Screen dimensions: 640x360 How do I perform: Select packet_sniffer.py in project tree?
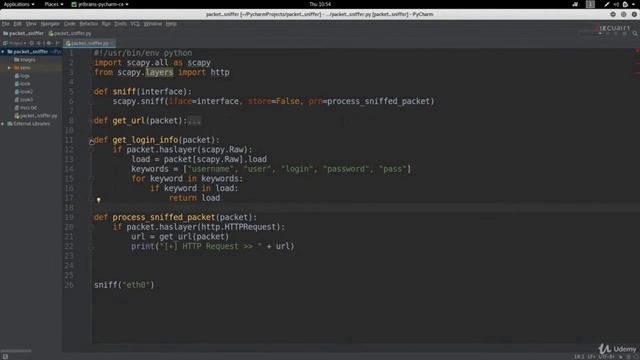point(36,116)
